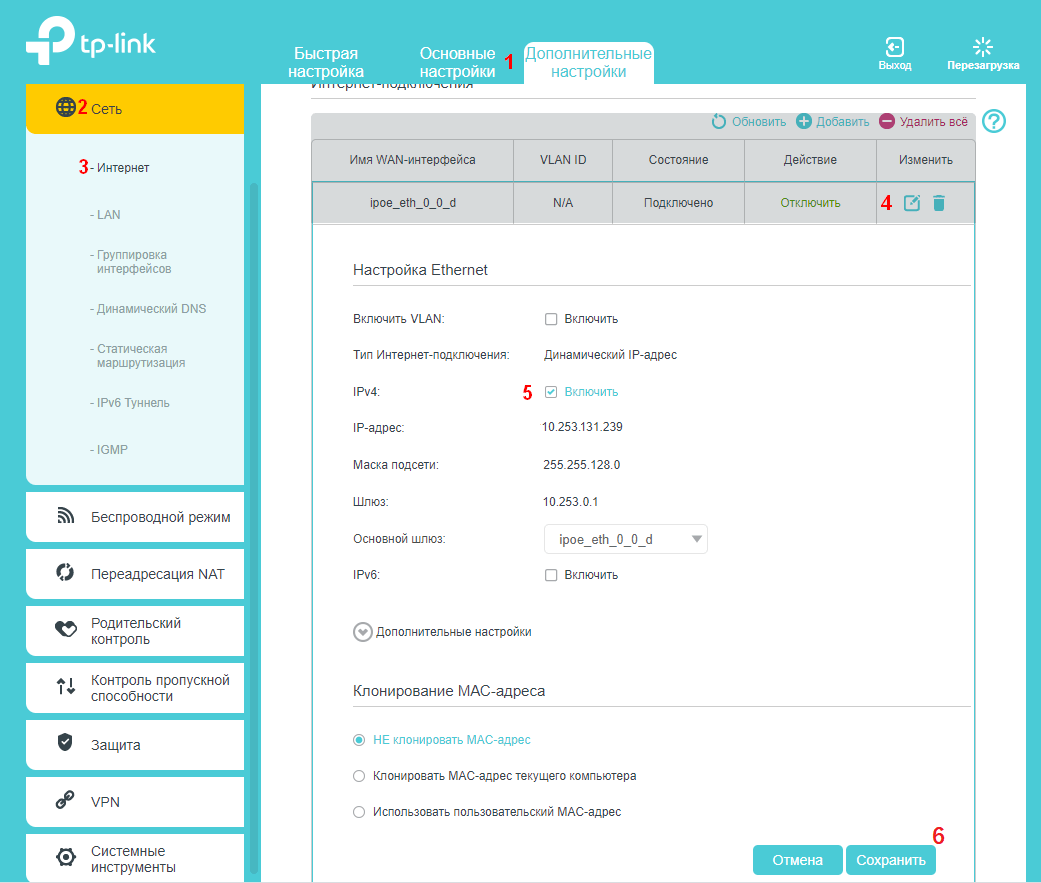Expand Дополнительные настройки section
The height and width of the screenshot is (883, 1041).
pyautogui.click(x=363, y=632)
